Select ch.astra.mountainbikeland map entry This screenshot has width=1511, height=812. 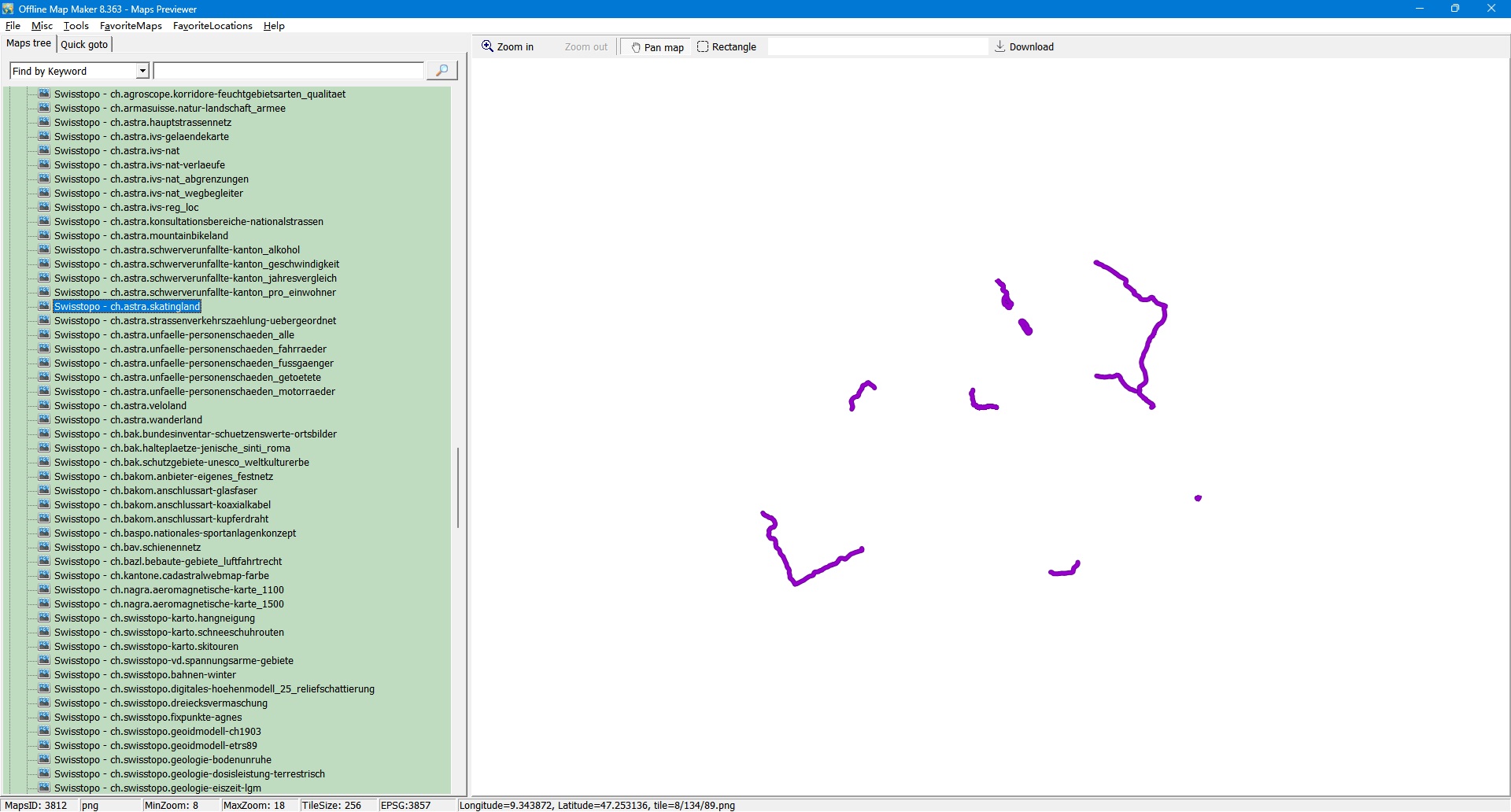(x=141, y=236)
